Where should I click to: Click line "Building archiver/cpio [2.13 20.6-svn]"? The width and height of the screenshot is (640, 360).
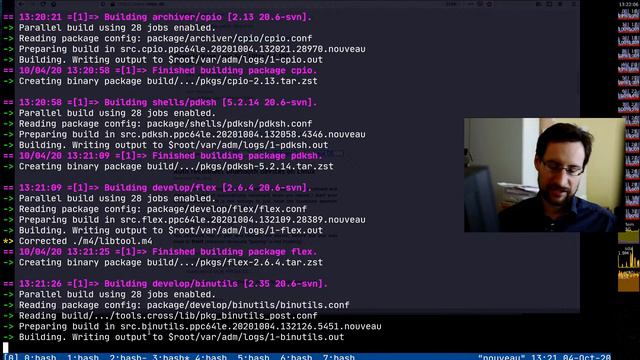[157, 17]
